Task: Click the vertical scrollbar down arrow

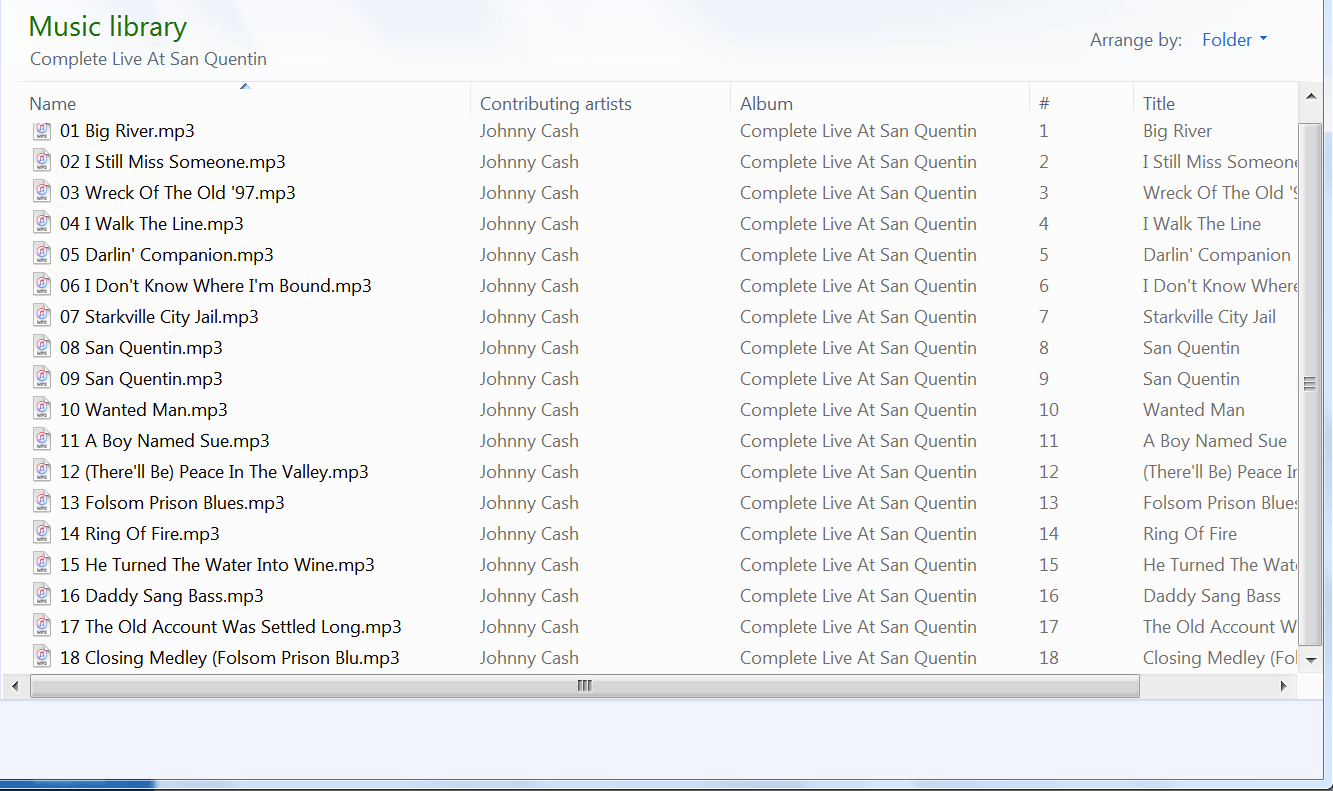Action: (1310, 660)
